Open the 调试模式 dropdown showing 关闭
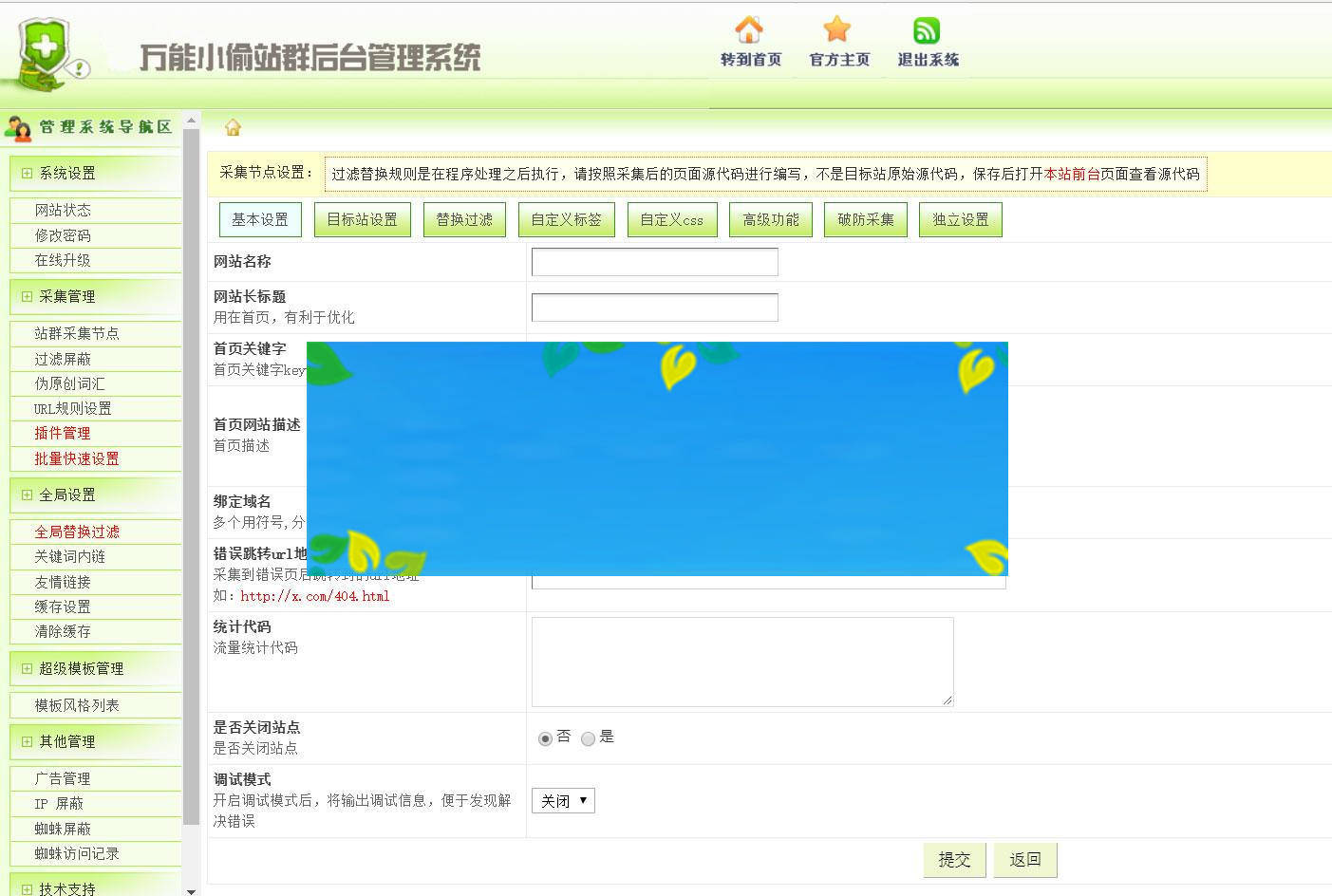The width and height of the screenshot is (1332, 896). coord(563,800)
